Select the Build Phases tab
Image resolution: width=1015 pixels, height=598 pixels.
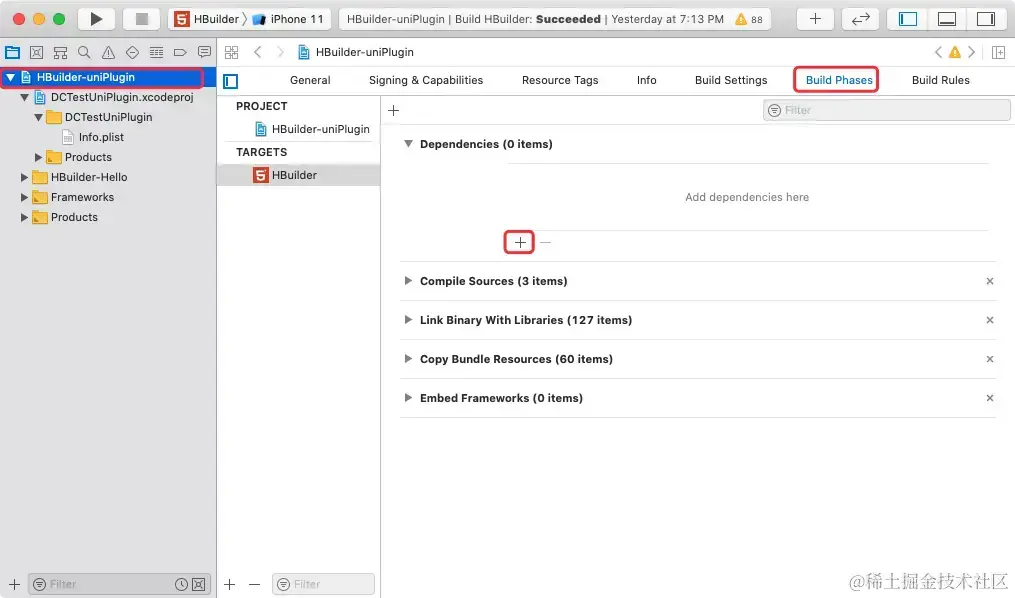(839, 80)
